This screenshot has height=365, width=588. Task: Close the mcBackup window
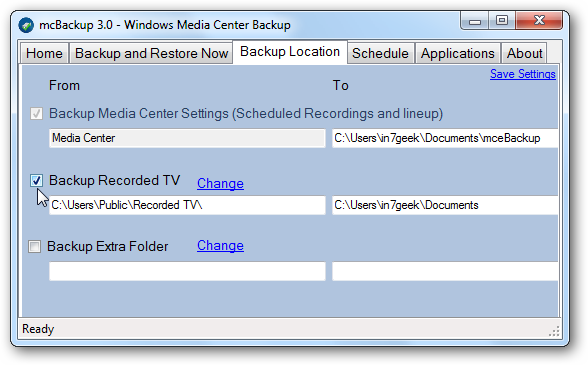pos(539,21)
